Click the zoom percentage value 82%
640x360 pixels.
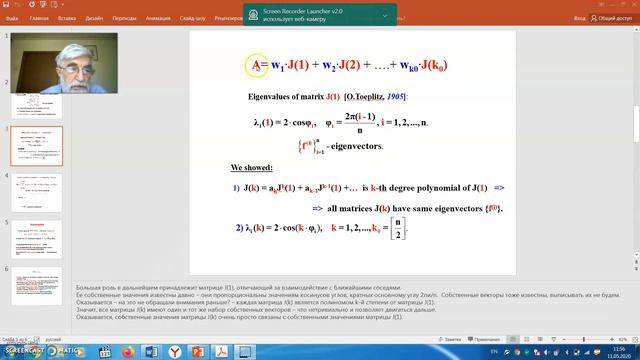tap(623, 340)
